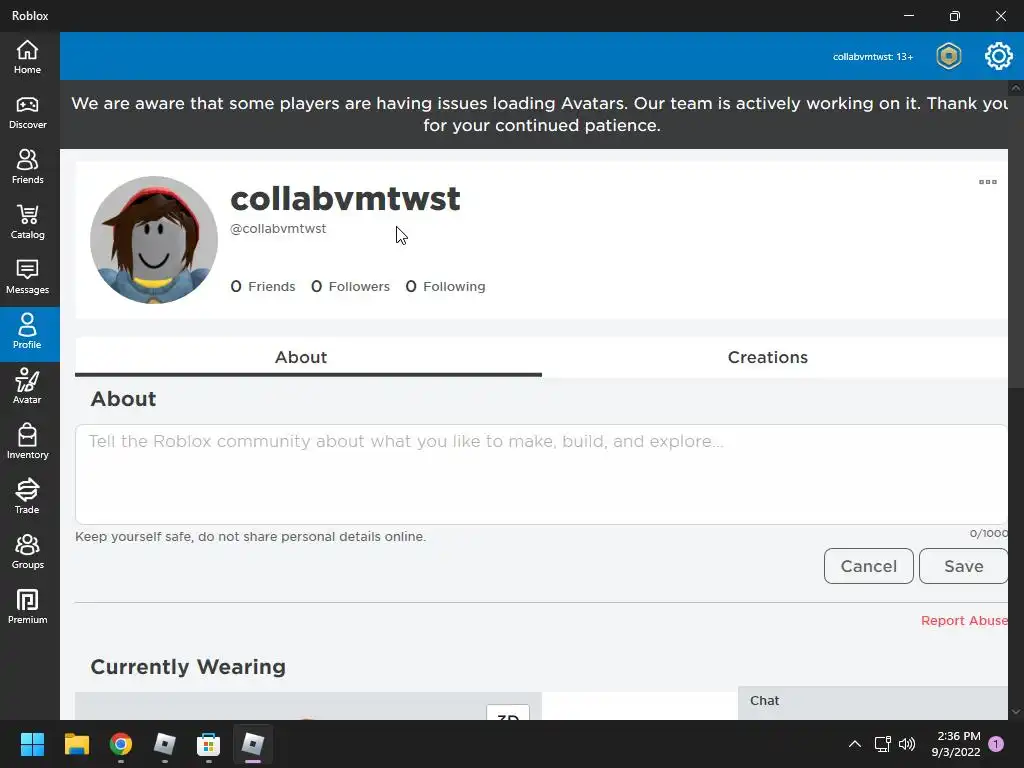Open the Windows Start menu

32,744
